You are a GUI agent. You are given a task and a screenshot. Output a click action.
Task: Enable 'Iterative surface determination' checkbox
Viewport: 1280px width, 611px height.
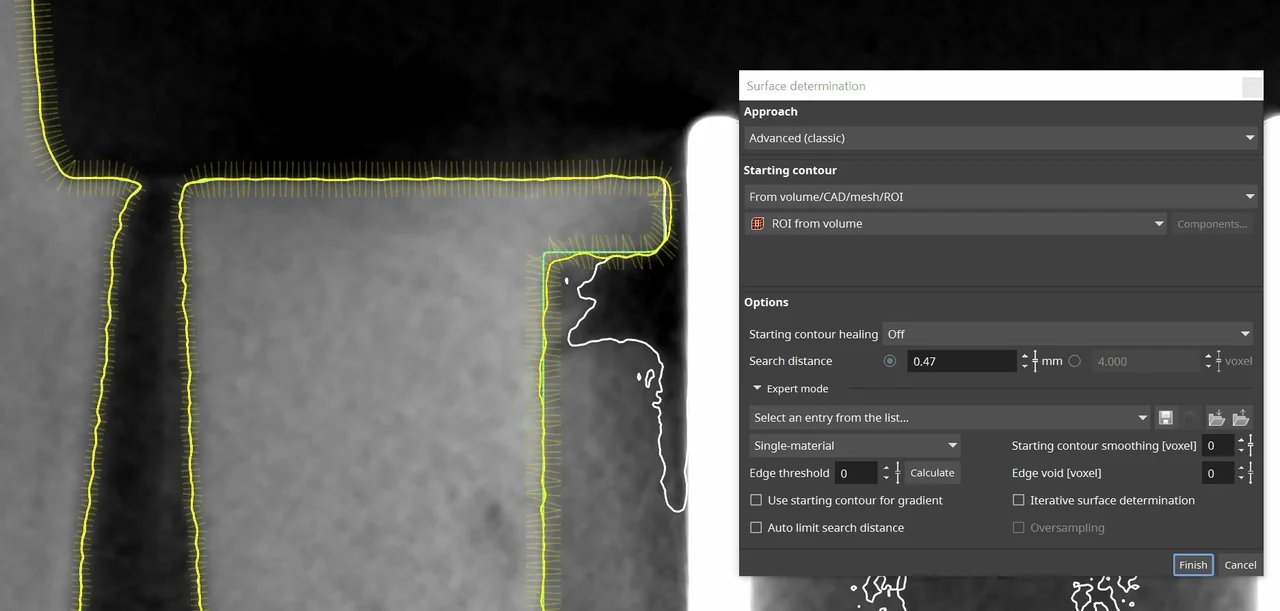coord(1018,500)
